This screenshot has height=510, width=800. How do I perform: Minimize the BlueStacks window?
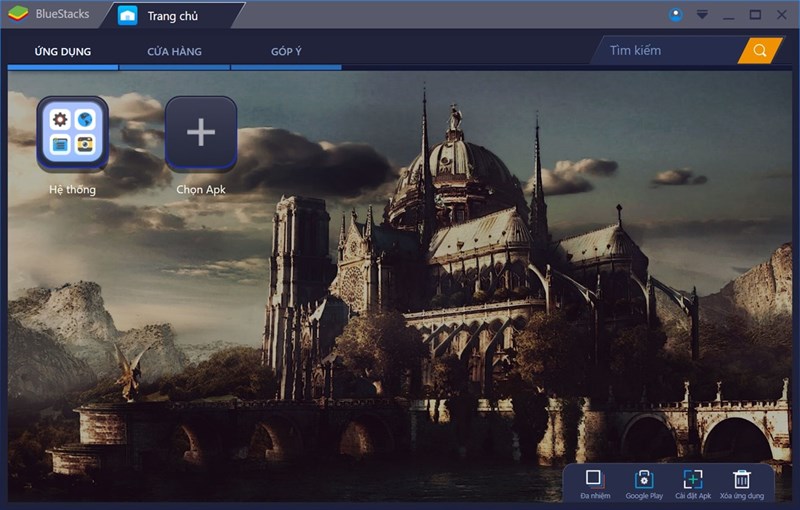click(x=729, y=15)
